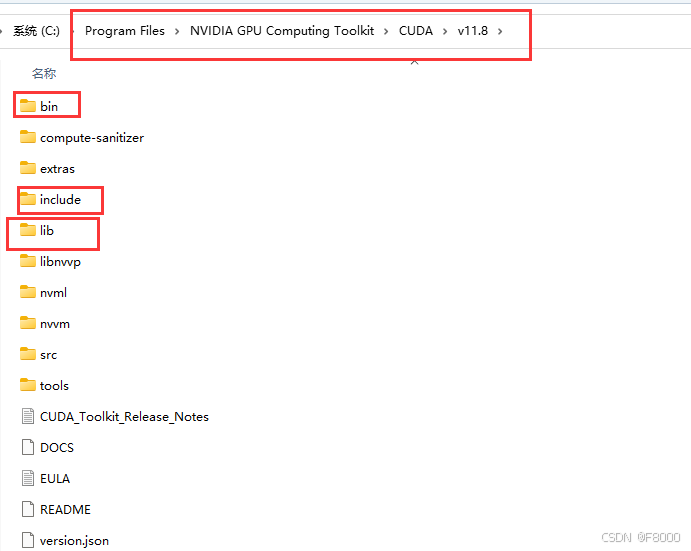The height and width of the screenshot is (551, 691).
Task: Select the libnvvp folder icon
Action: tap(28, 261)
